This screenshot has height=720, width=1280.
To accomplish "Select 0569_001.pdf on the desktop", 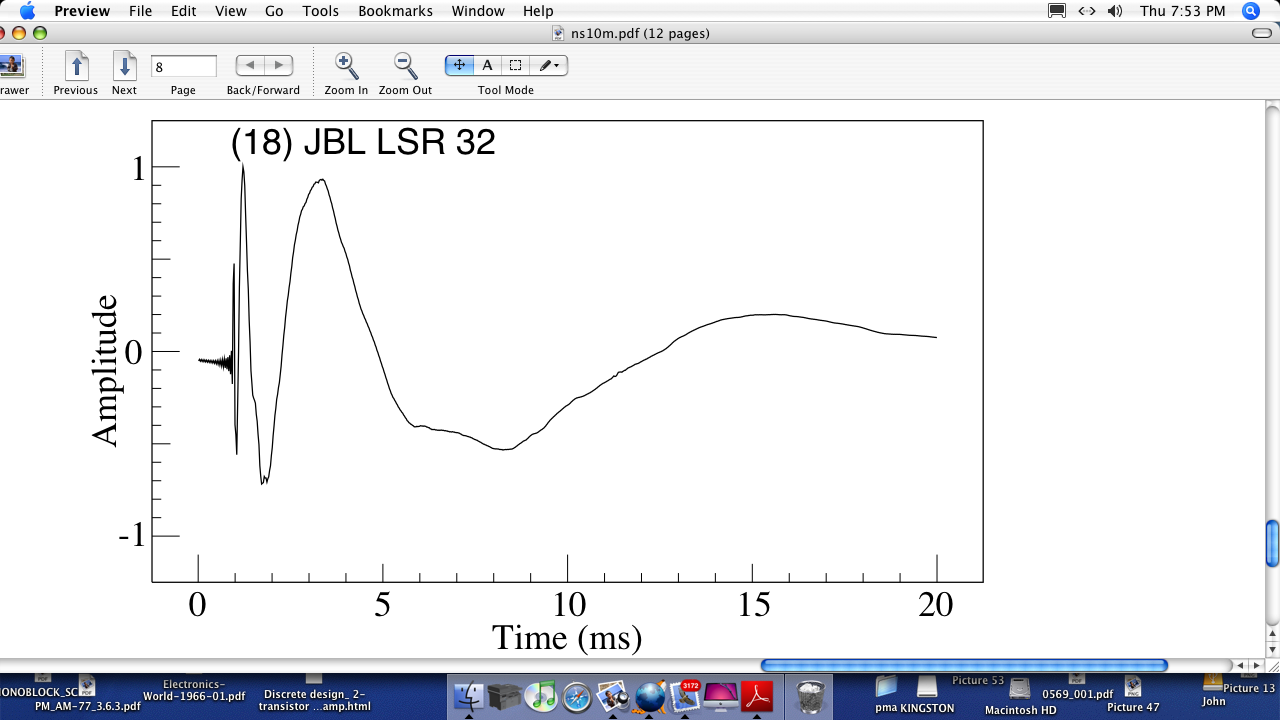I will click(1077, 693).
